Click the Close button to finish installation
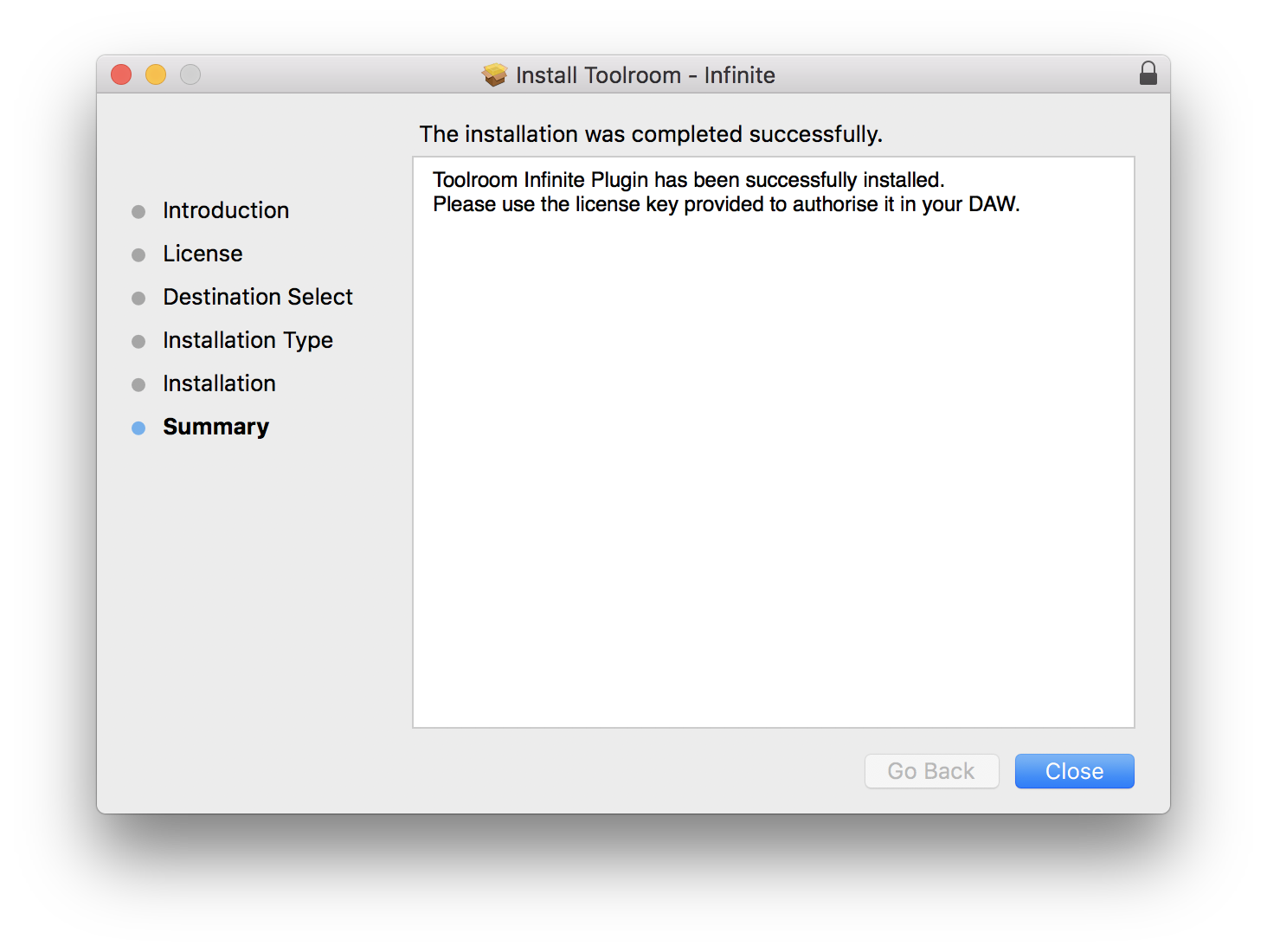The image size is (1267, 952). click(x=1074, y=771)
